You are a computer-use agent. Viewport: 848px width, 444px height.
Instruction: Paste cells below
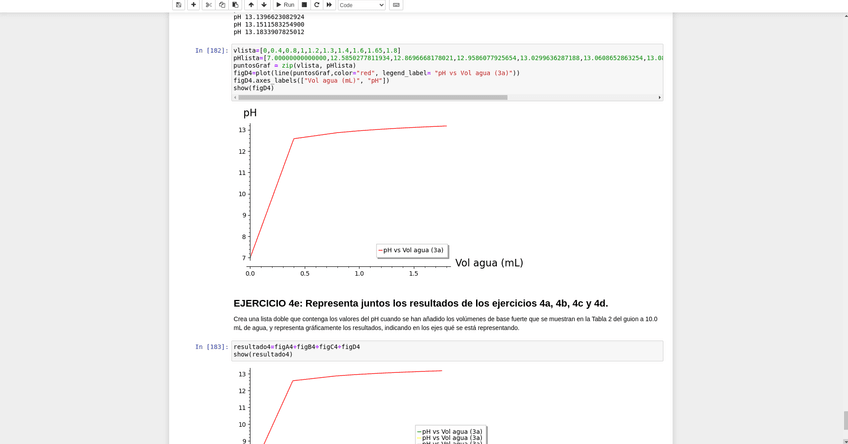click(x=235, y=5)
